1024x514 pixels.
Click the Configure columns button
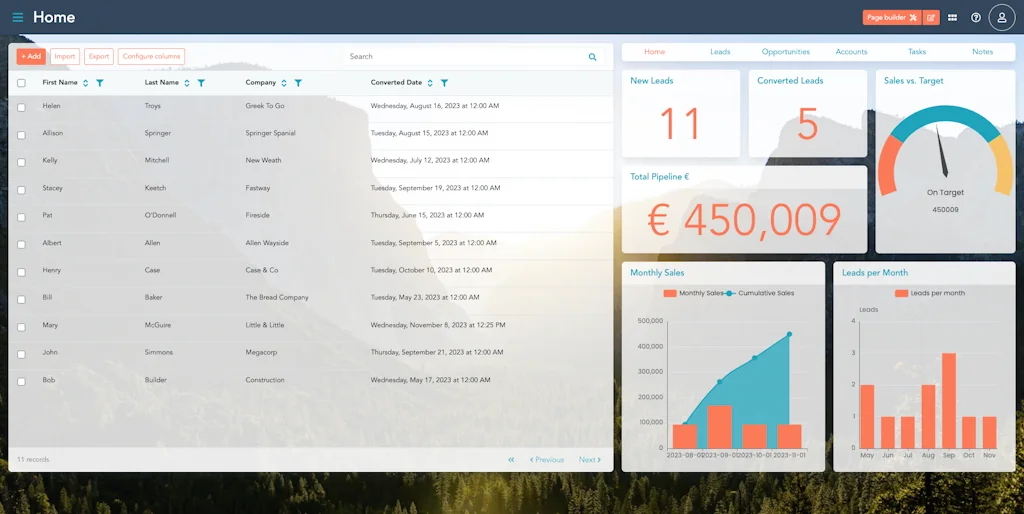152,57
